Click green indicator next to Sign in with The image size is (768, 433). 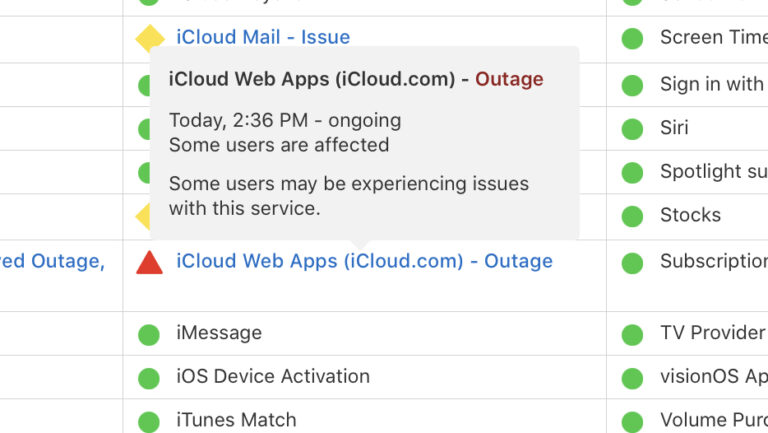point(632,85)
